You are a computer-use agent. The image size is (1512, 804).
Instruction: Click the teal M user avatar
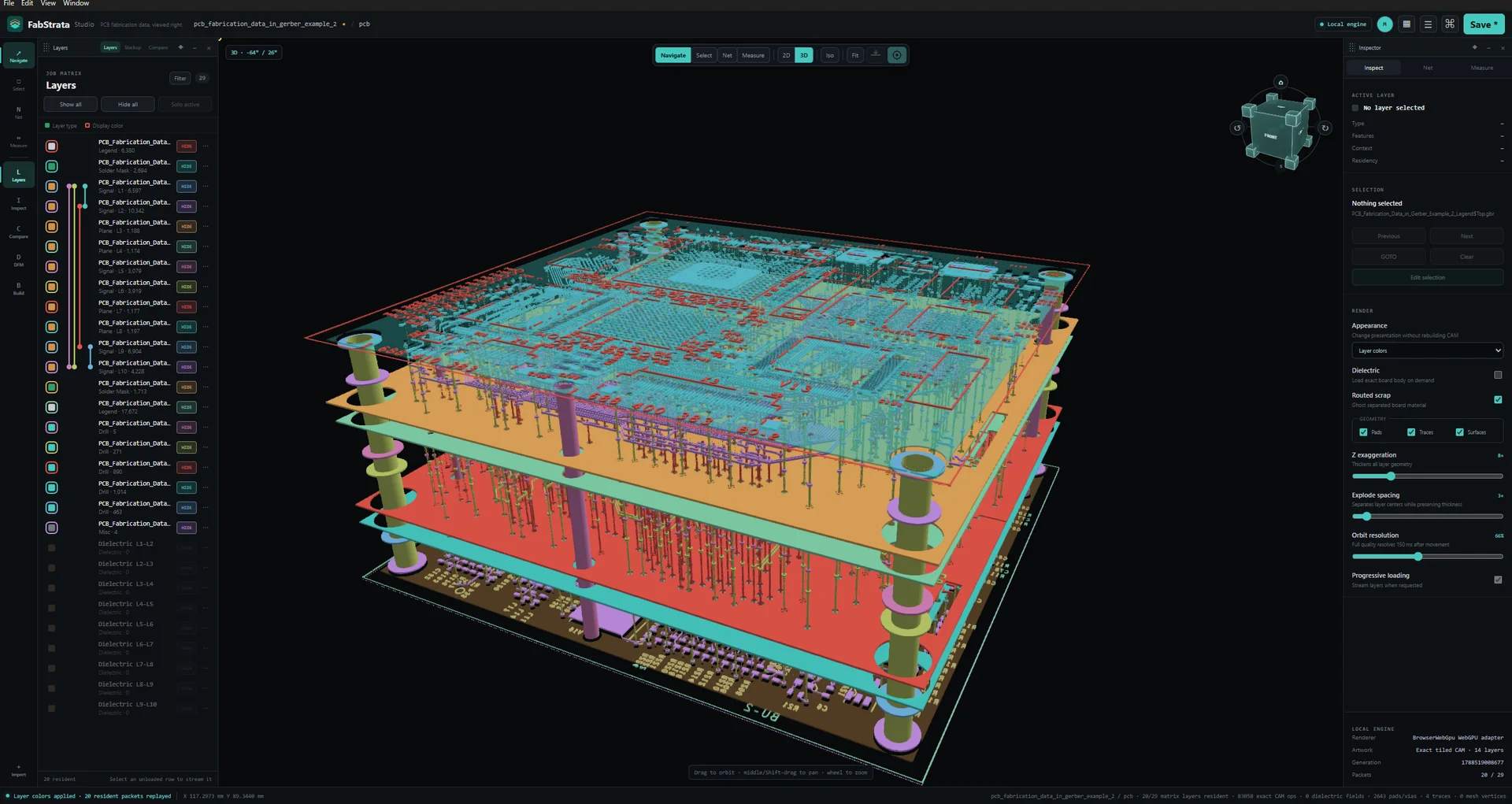[1385, 24]
